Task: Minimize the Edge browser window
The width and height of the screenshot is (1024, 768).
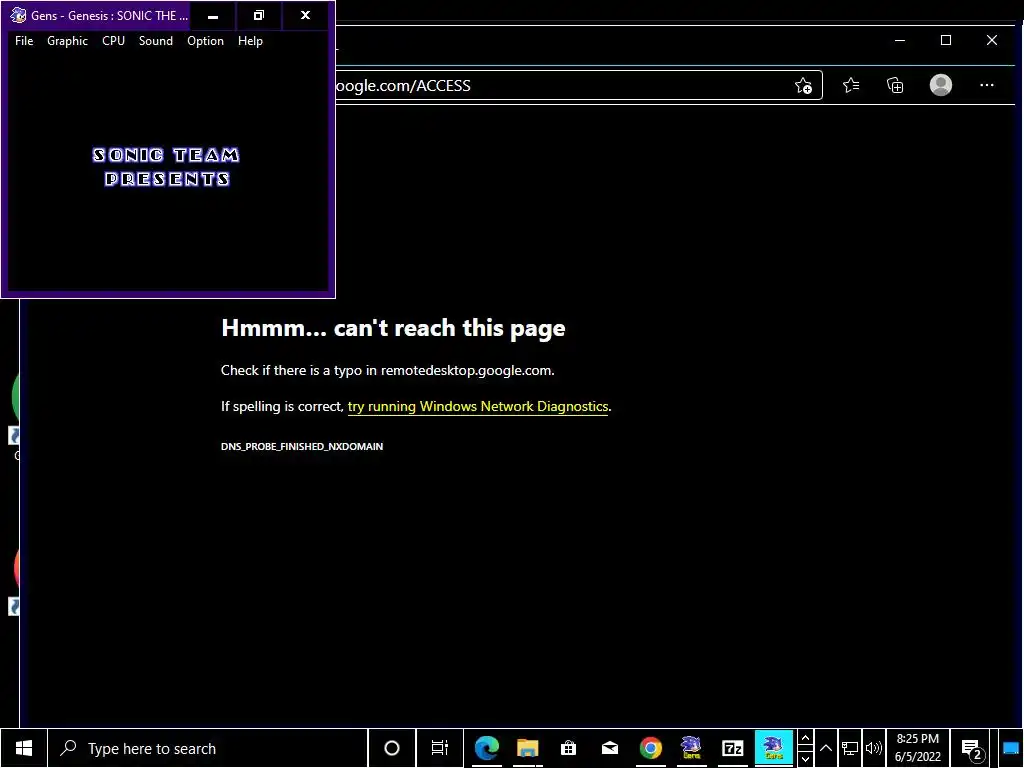Action: pos(900,40)
